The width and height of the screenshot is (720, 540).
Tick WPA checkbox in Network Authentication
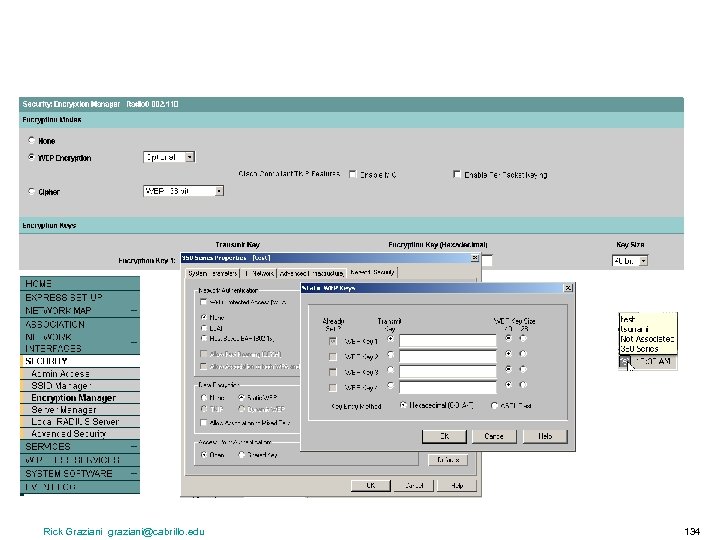[x=203, y=302]
